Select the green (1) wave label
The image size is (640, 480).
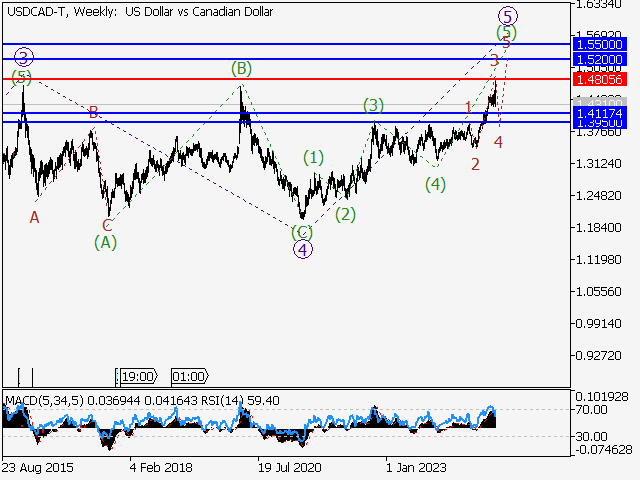click(314, 157)
